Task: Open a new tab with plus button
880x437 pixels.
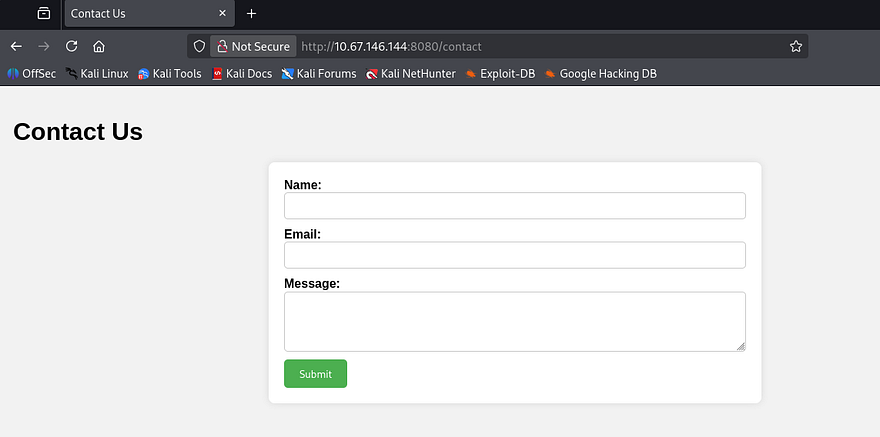Action: coord(251,14)
